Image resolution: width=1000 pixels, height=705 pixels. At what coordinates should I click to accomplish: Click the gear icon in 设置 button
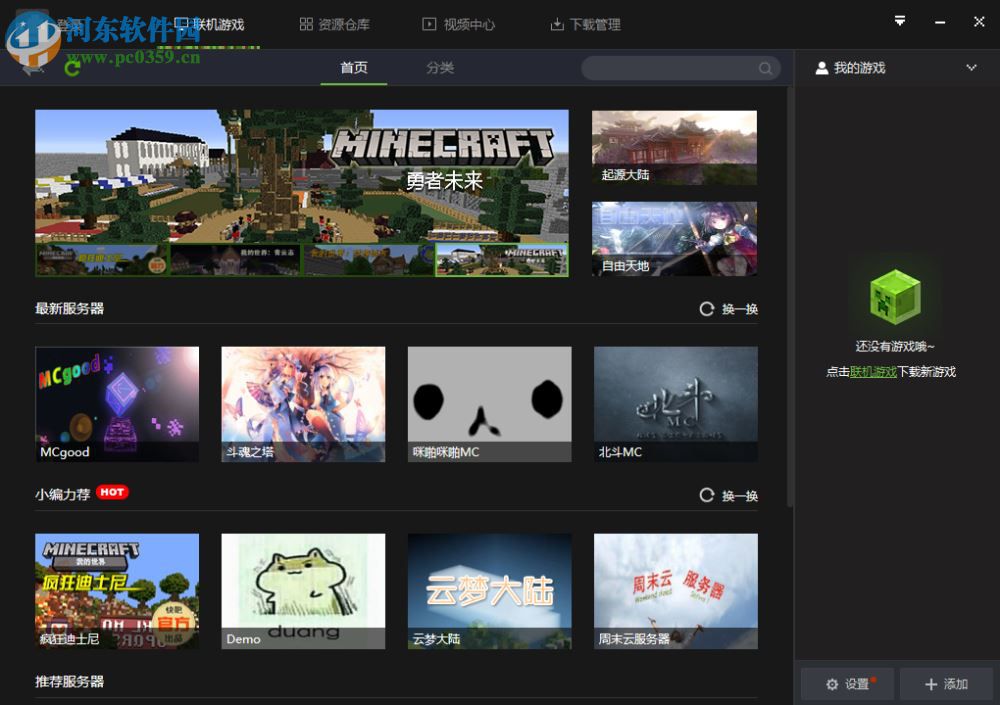coord(832,685)
